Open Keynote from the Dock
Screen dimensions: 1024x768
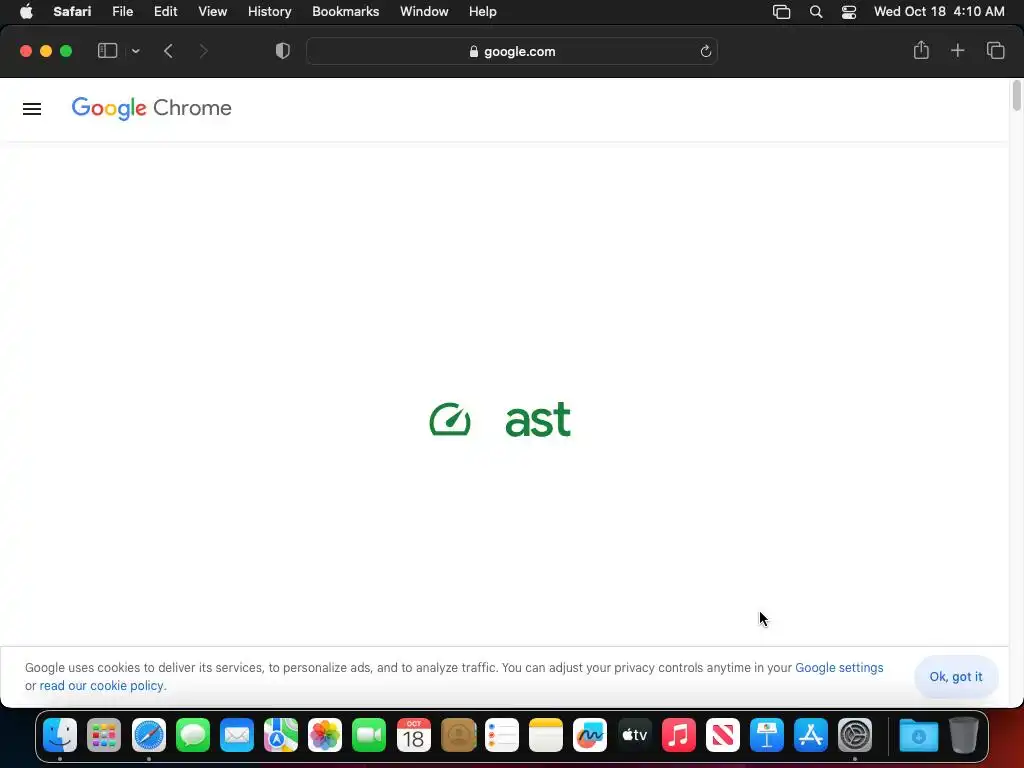(767, 735)
